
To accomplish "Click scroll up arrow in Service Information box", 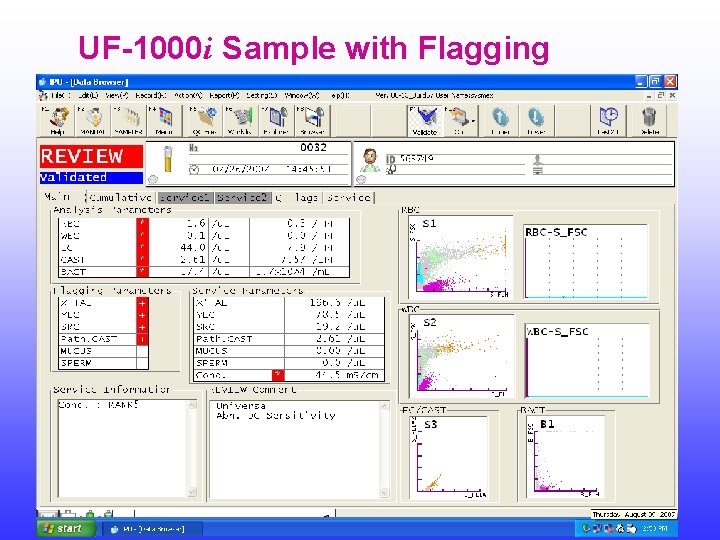I will 192,405.
